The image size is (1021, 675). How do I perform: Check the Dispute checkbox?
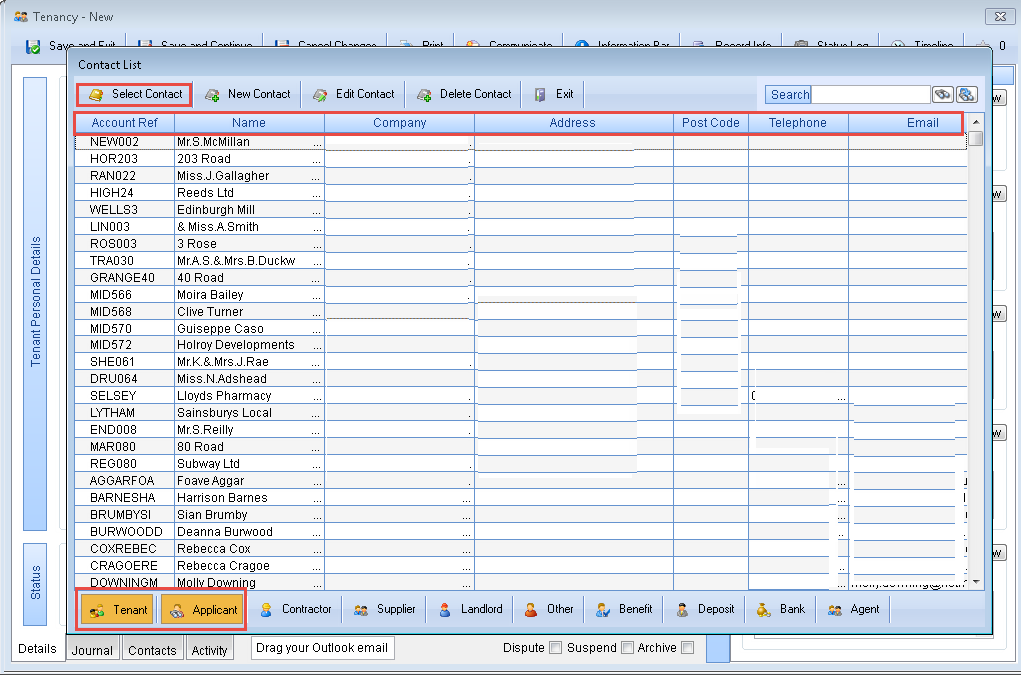coord(555,648)
